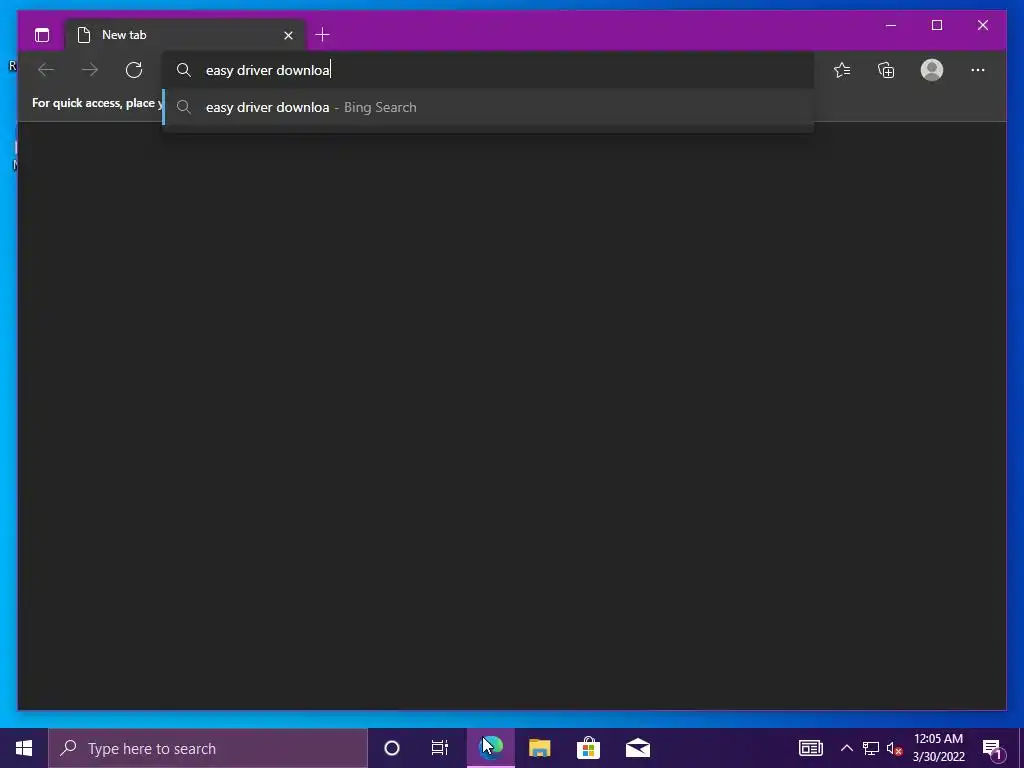Open the Windows Start menu

coord(24,748)
